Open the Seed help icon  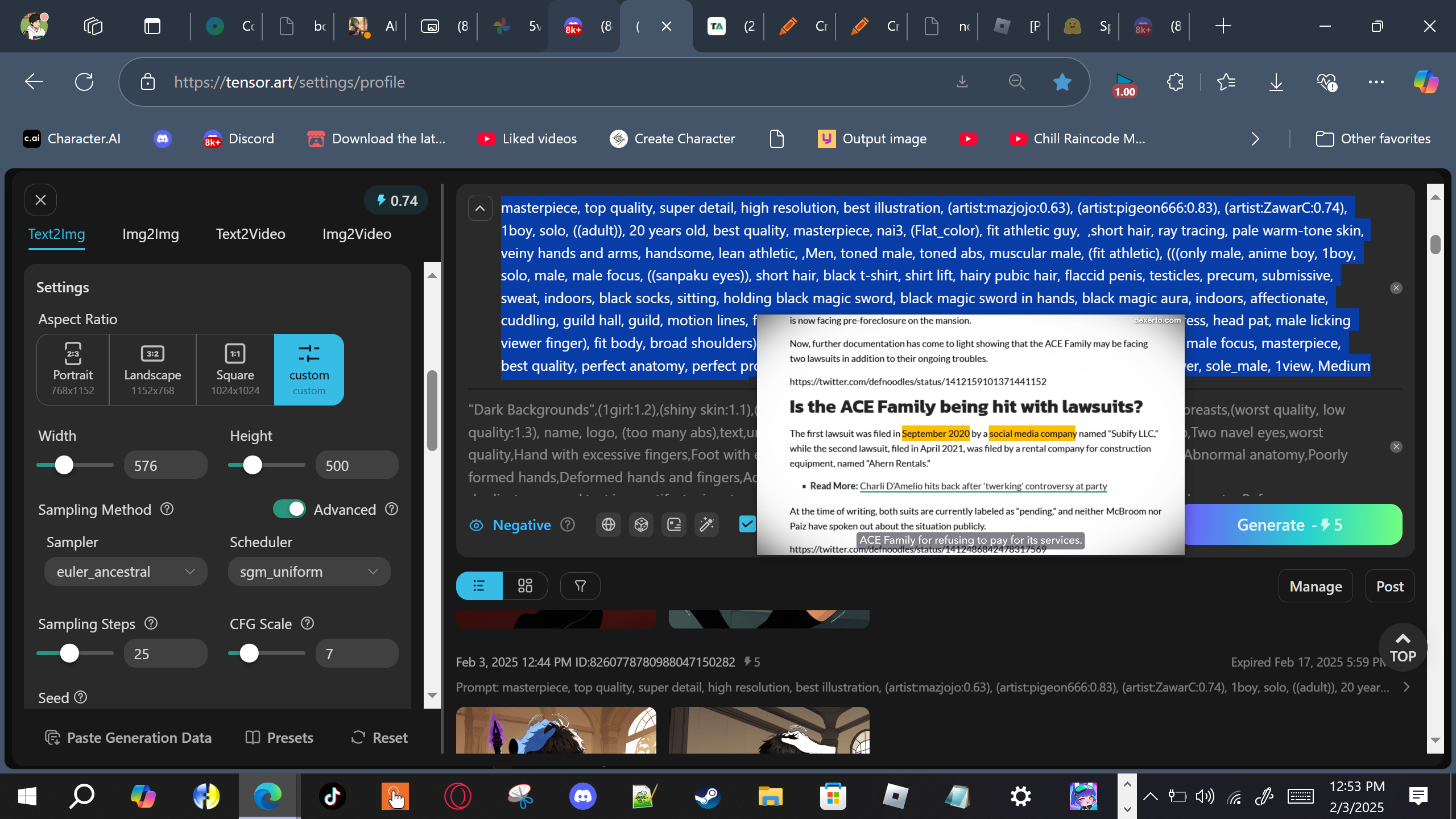pos(81,697)
